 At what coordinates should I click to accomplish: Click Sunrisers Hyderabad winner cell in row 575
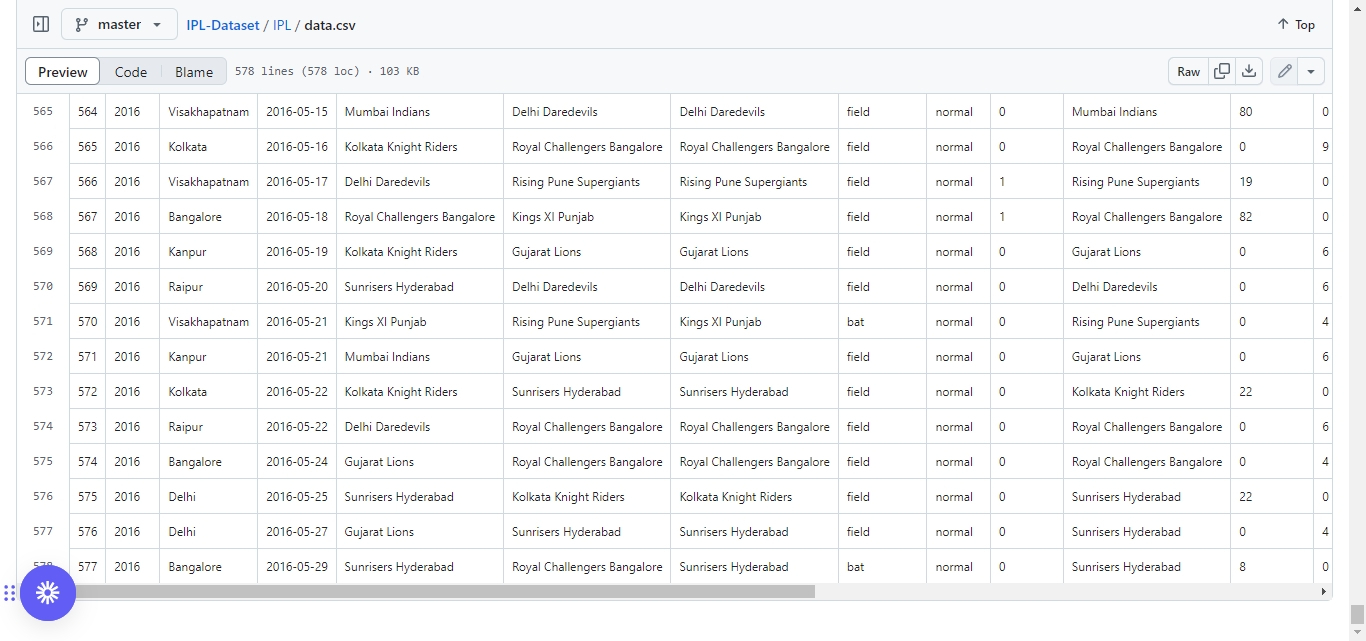pyautogui.click(x=1147, y=497)
